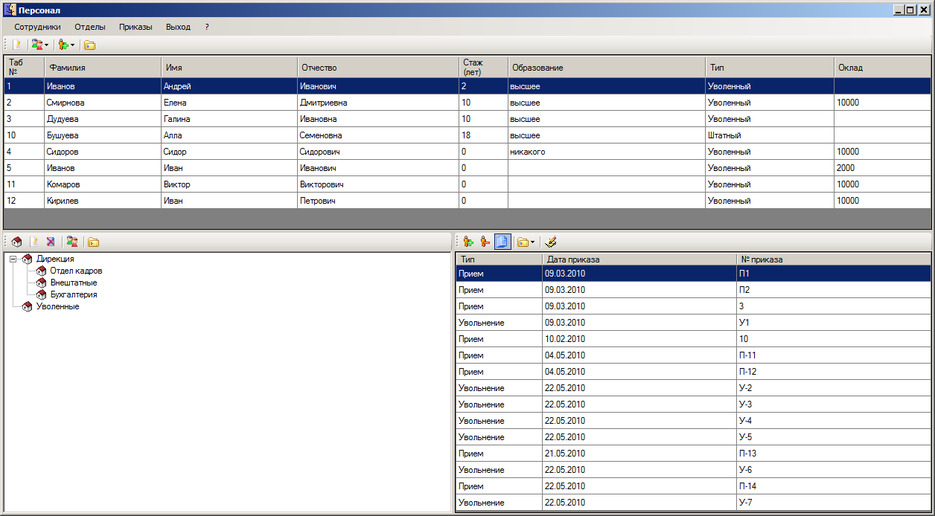Click the Кирилев surname cell

click(x=103, y=201)
